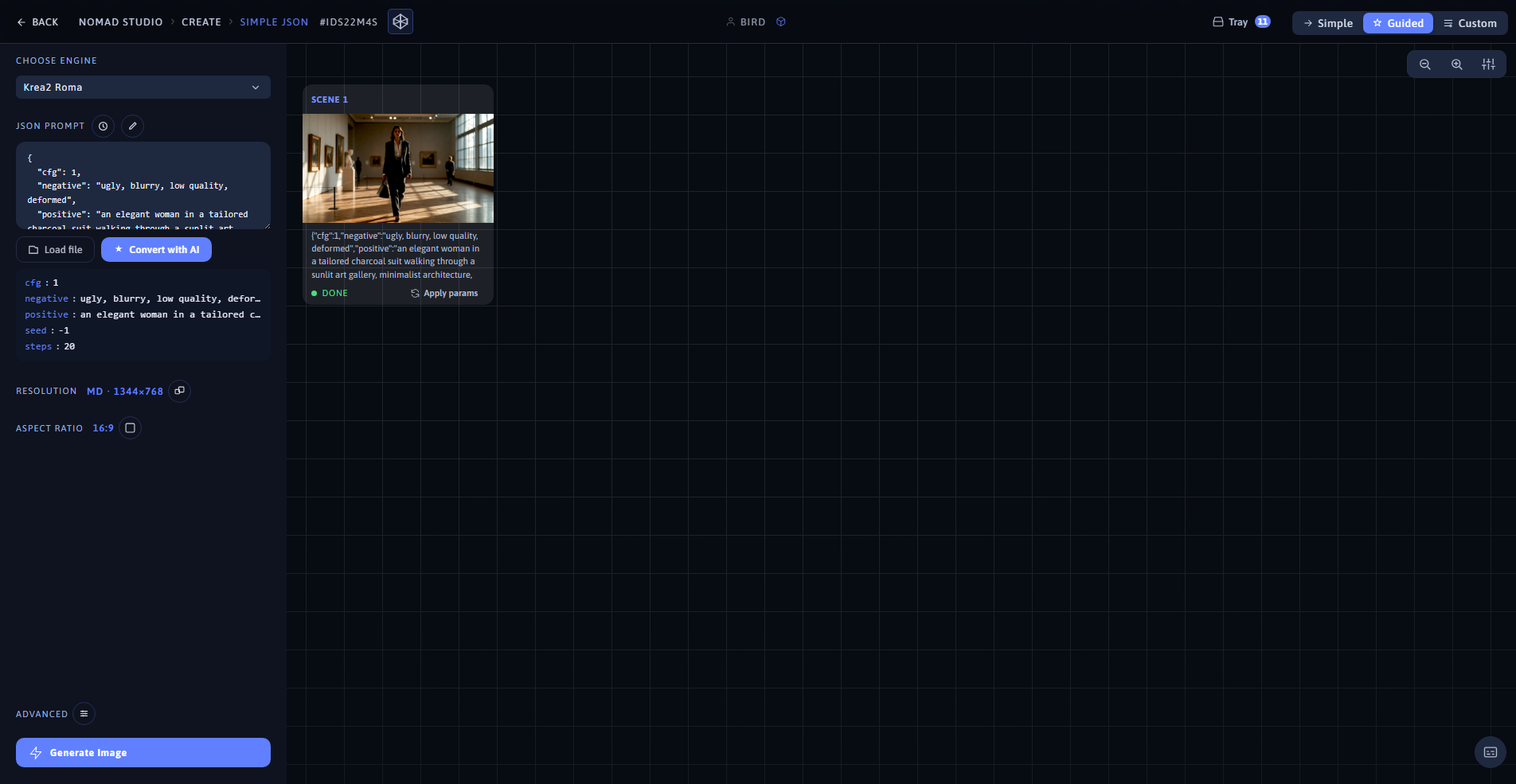
Task: Click the bottom-right caption panel icon
Action: [1491, 752]
